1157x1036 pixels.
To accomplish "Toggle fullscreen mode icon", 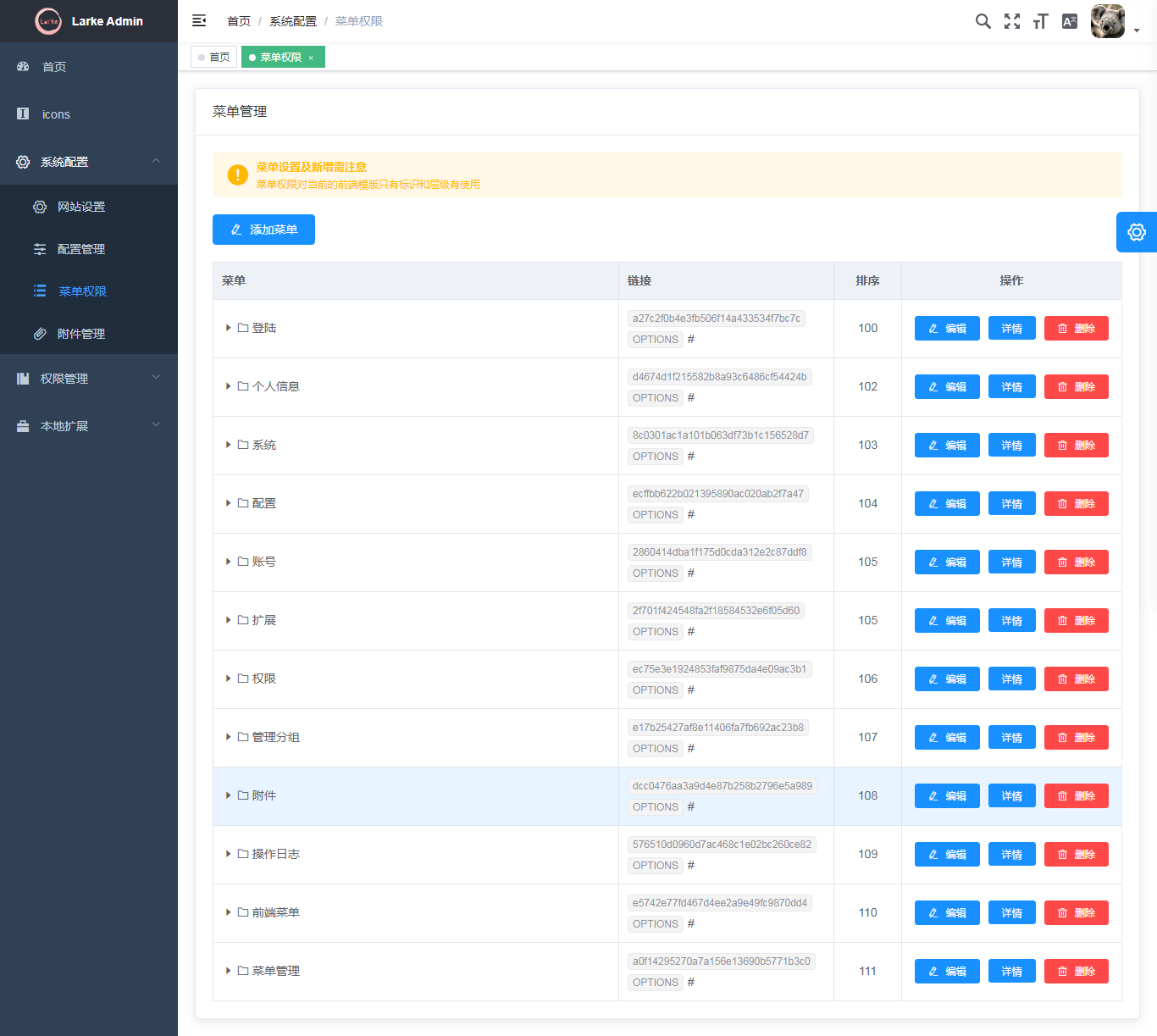I will pos(1012,21).
